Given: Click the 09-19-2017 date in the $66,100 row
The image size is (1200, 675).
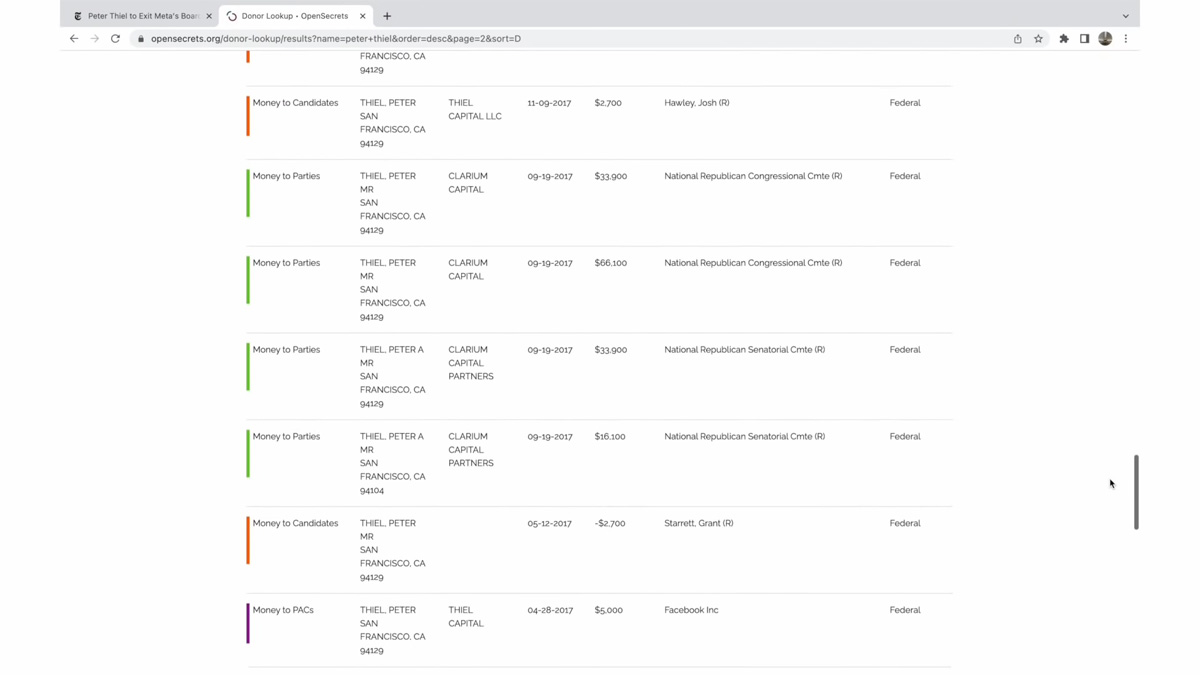Looking at the screenshot, I should click(550, 263).
